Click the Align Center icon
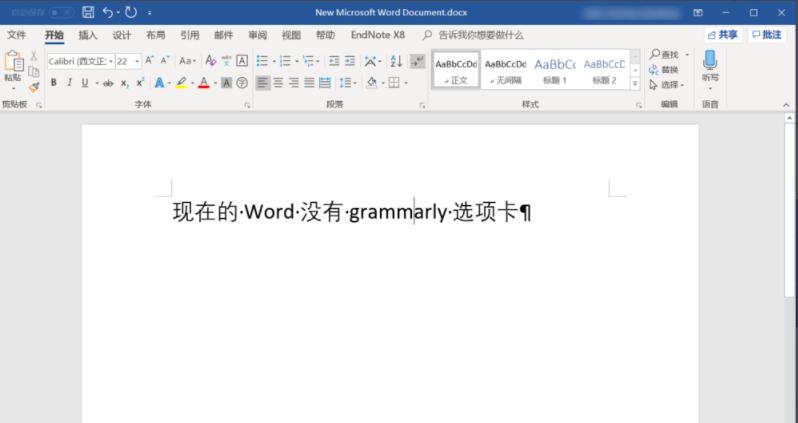 click(x=278, y=82)
